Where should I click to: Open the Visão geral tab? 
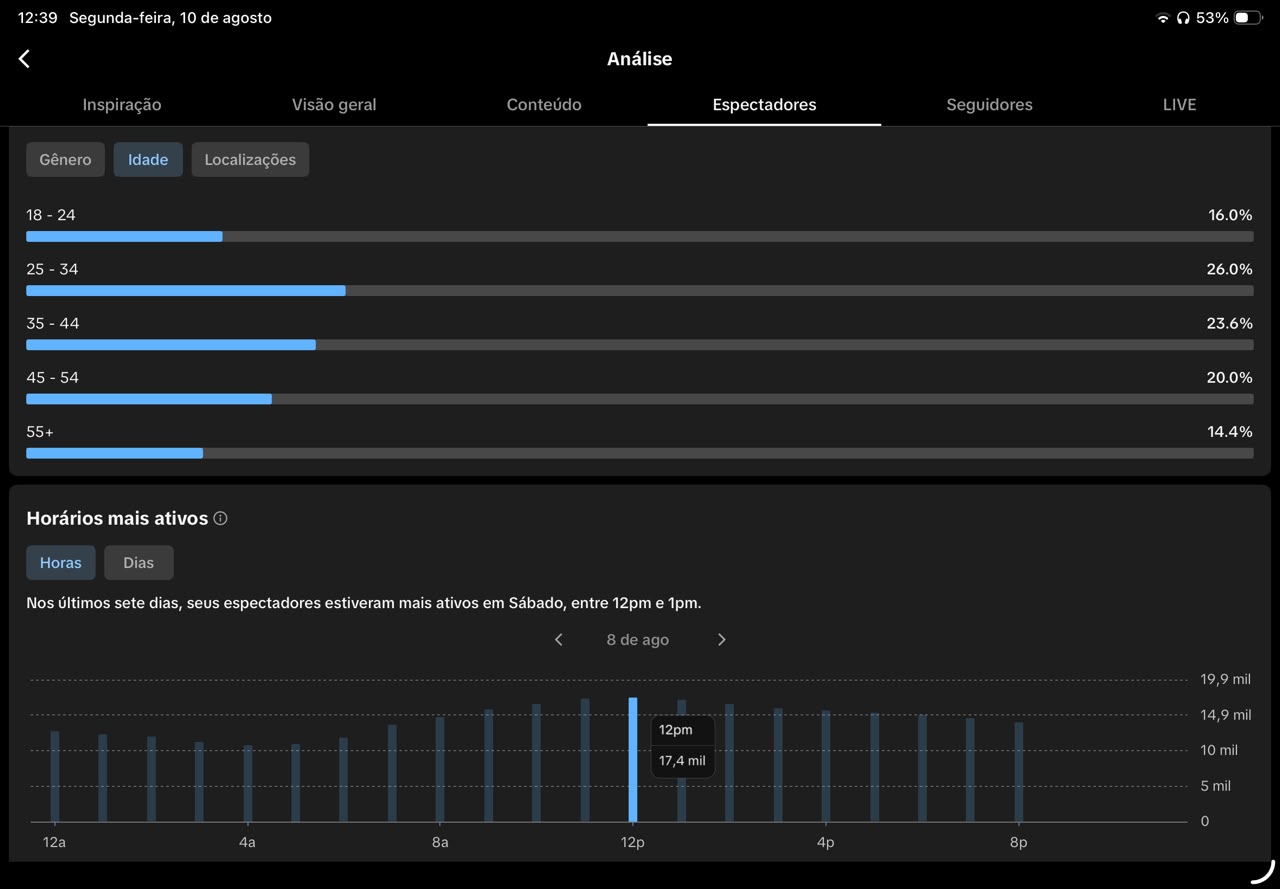coord(334,105)
